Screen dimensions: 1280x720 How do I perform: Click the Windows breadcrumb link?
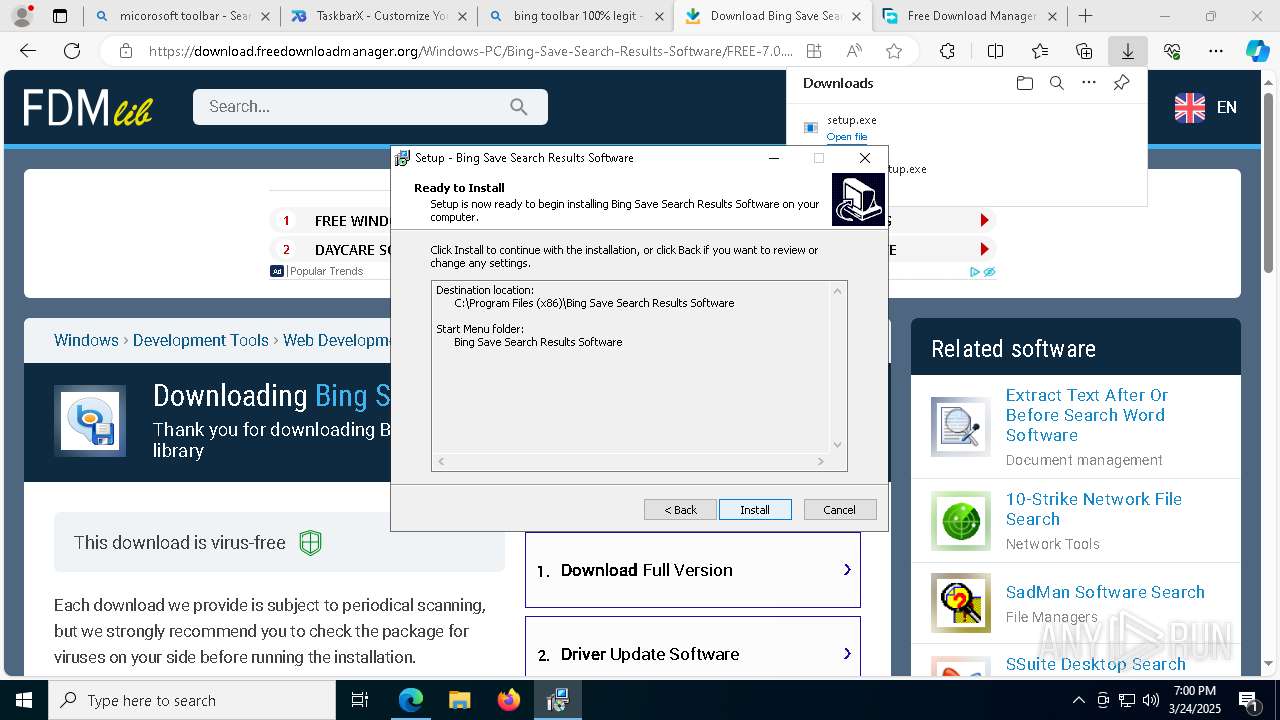coord(86,340)
